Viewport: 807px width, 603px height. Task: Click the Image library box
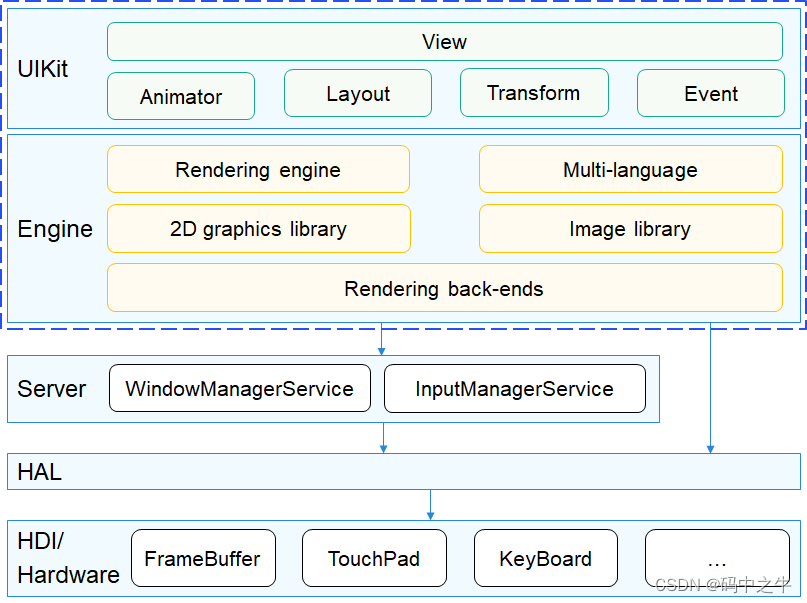pos(630,228)
